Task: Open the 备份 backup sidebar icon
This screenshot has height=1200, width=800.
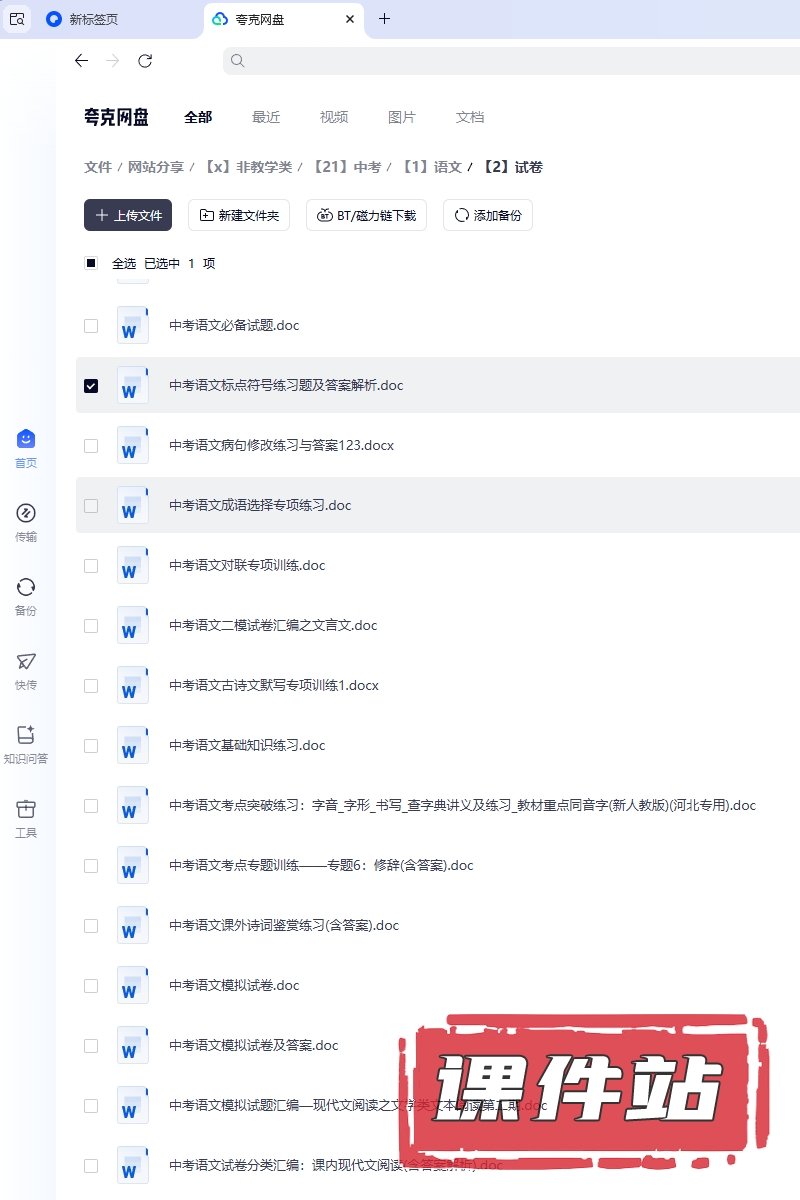Action: [26, 588]
